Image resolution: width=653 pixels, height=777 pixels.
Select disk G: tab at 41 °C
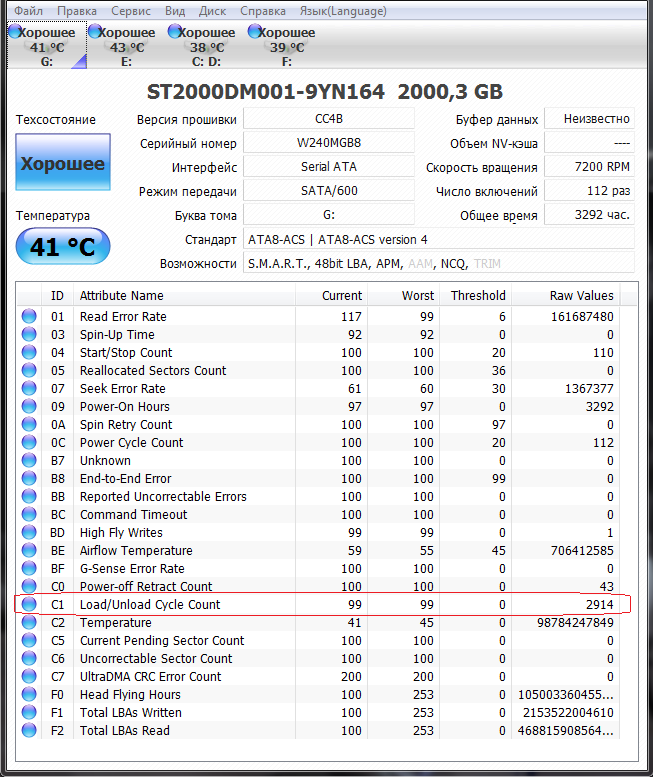click(x=47, y=46)
